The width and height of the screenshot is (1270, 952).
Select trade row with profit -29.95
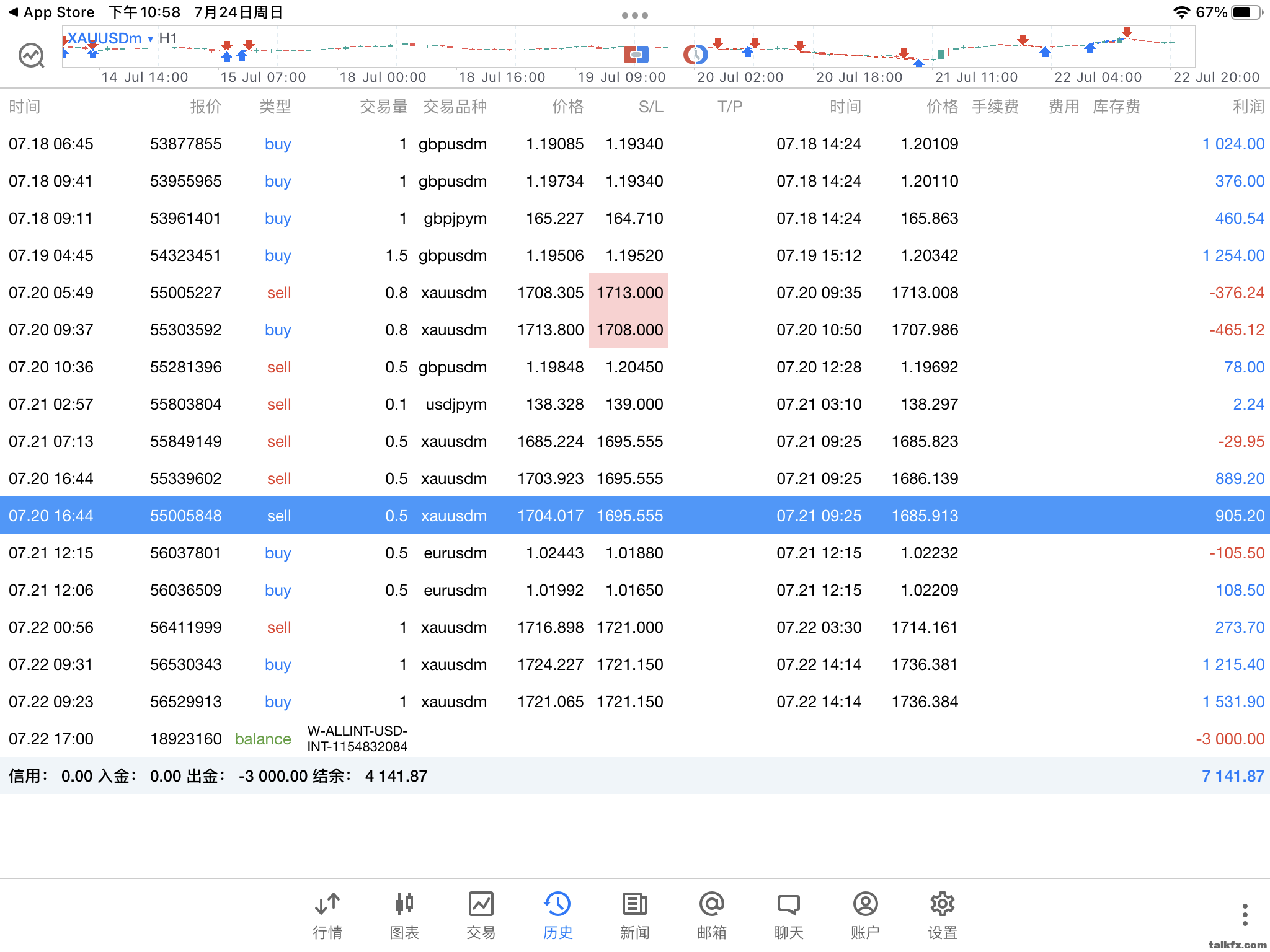635,441
